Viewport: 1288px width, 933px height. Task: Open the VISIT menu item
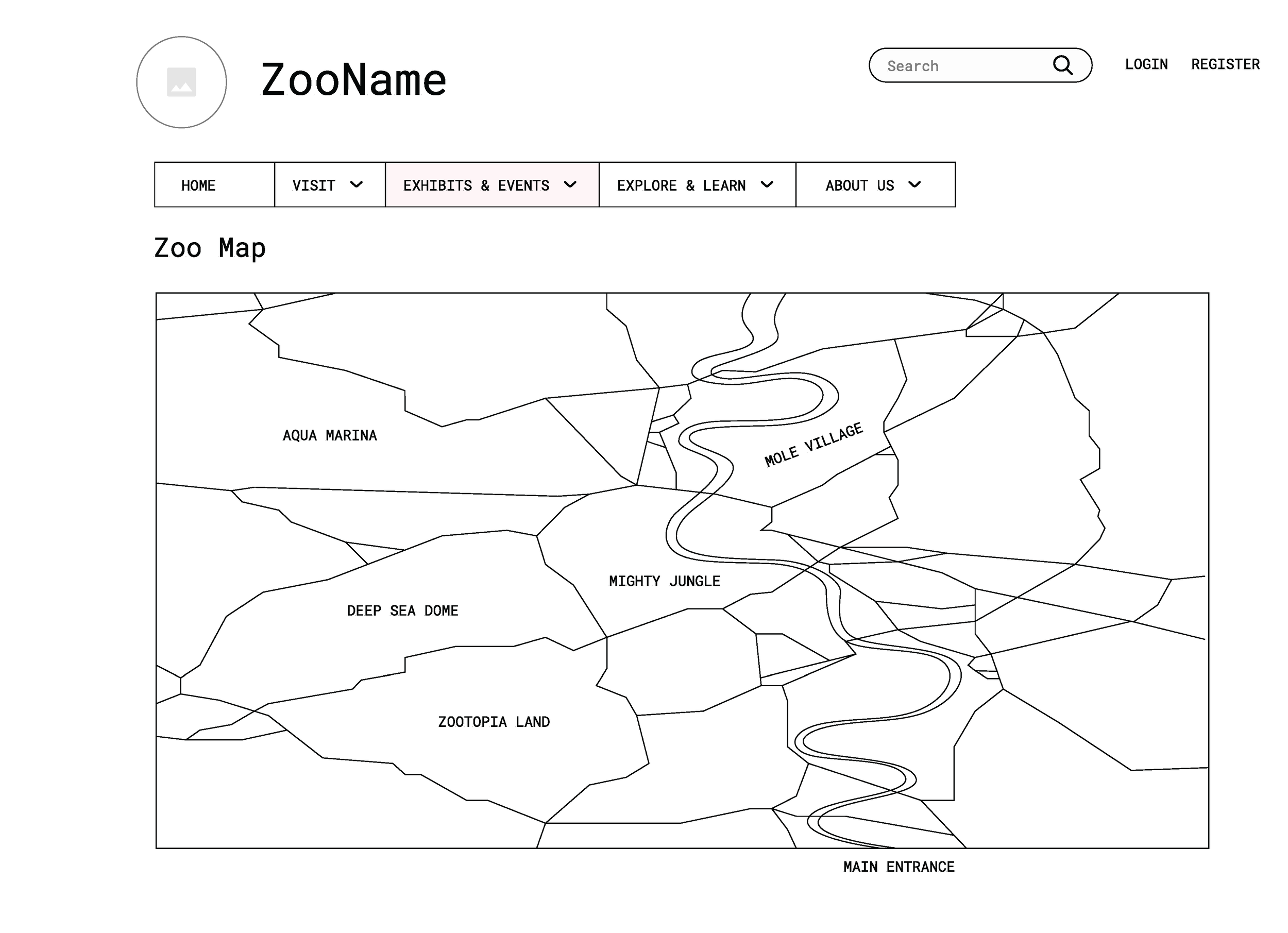click(x=313, y=184)
